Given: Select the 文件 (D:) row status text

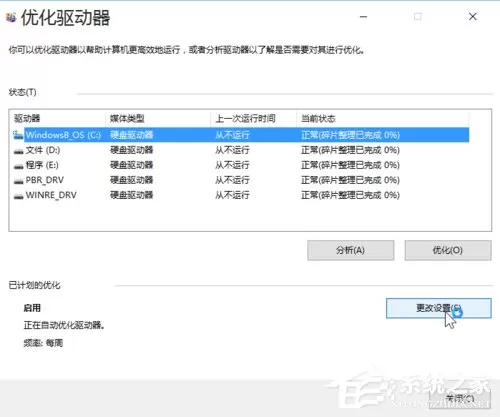Looking at the screenshot, I should (350, 150).
